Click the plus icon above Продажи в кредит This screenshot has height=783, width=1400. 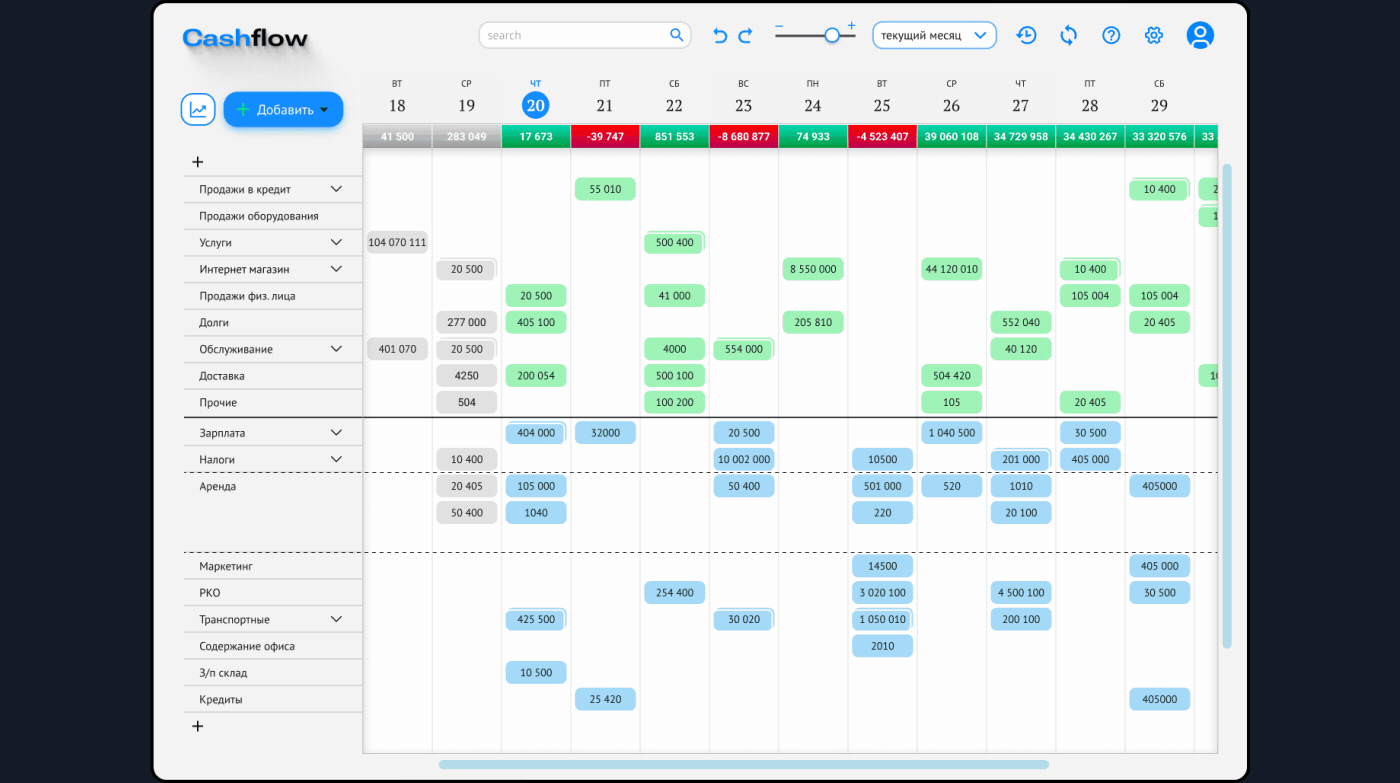[197, 162]
